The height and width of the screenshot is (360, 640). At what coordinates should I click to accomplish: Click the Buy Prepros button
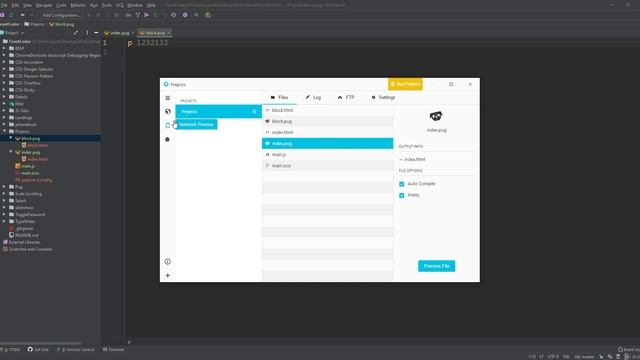405,84
